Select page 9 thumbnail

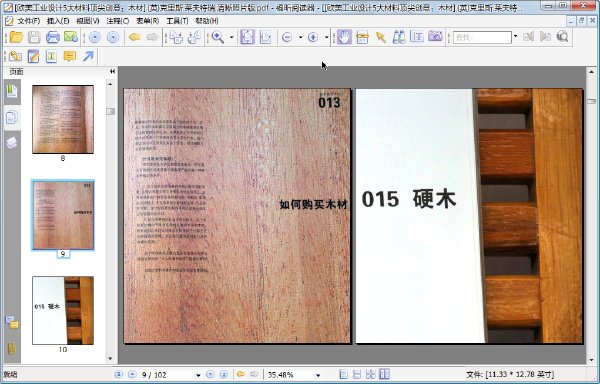tap(63, 215)
